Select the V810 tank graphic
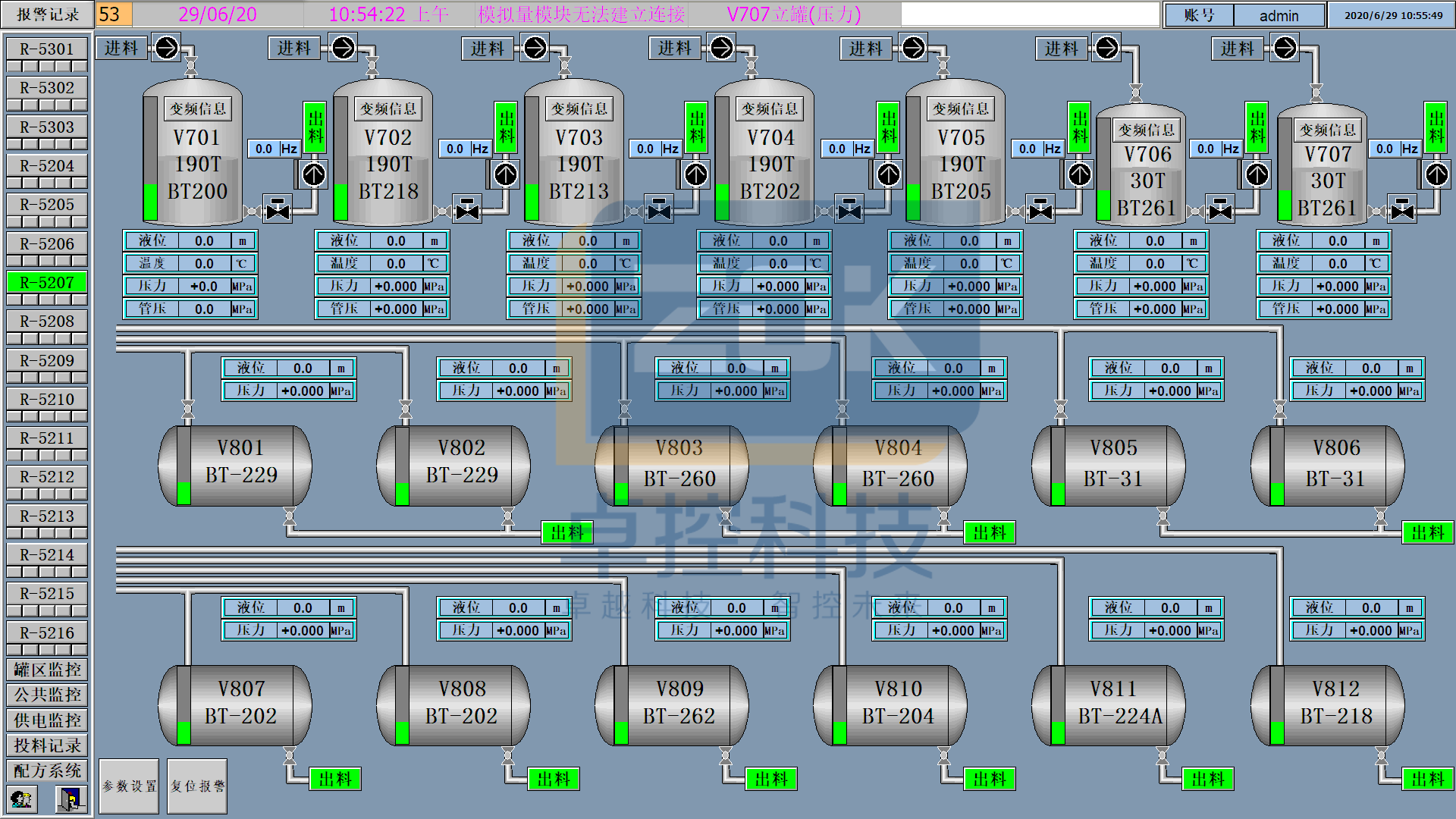This screenshot has height=819, width=1456. click(890, 705)
